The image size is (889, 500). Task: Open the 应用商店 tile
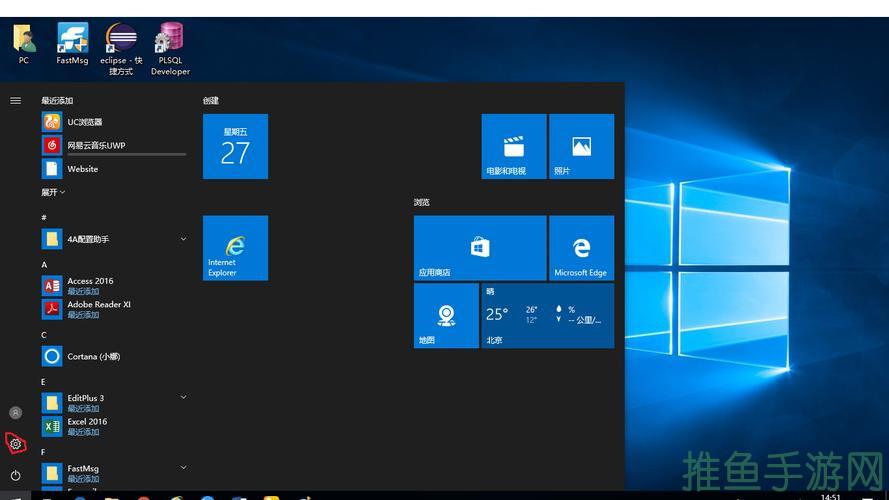480,248
